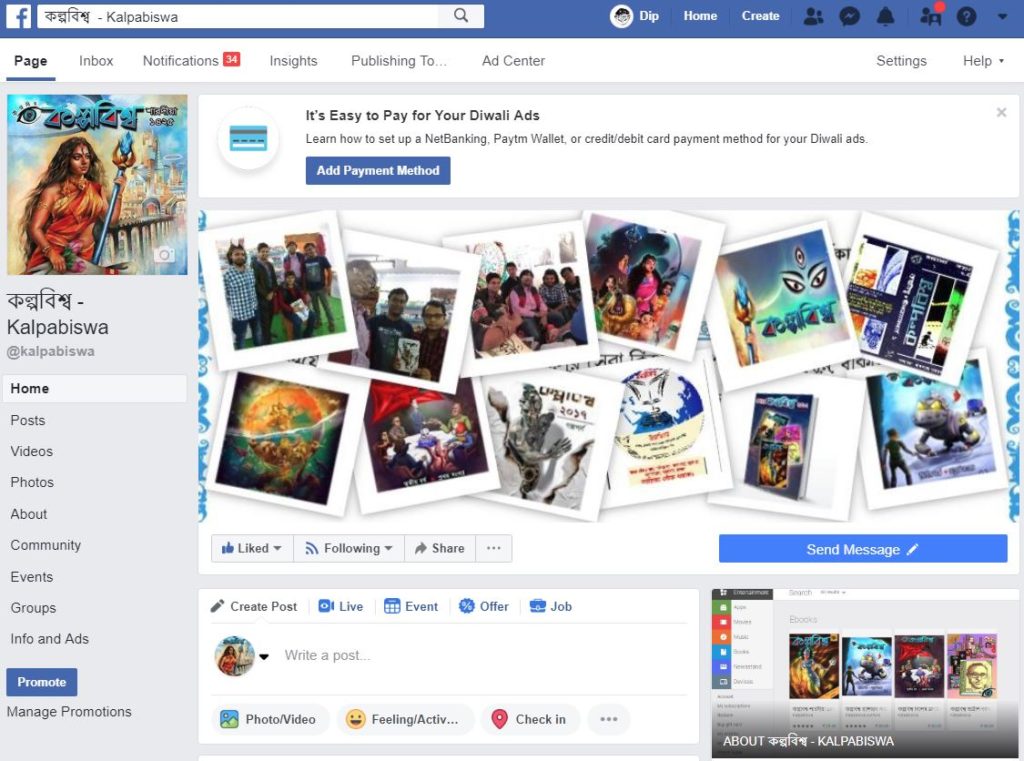Click the Add Payment Method button
Image resolution: width=1024 pixels, height=761 pixels.
378,171
